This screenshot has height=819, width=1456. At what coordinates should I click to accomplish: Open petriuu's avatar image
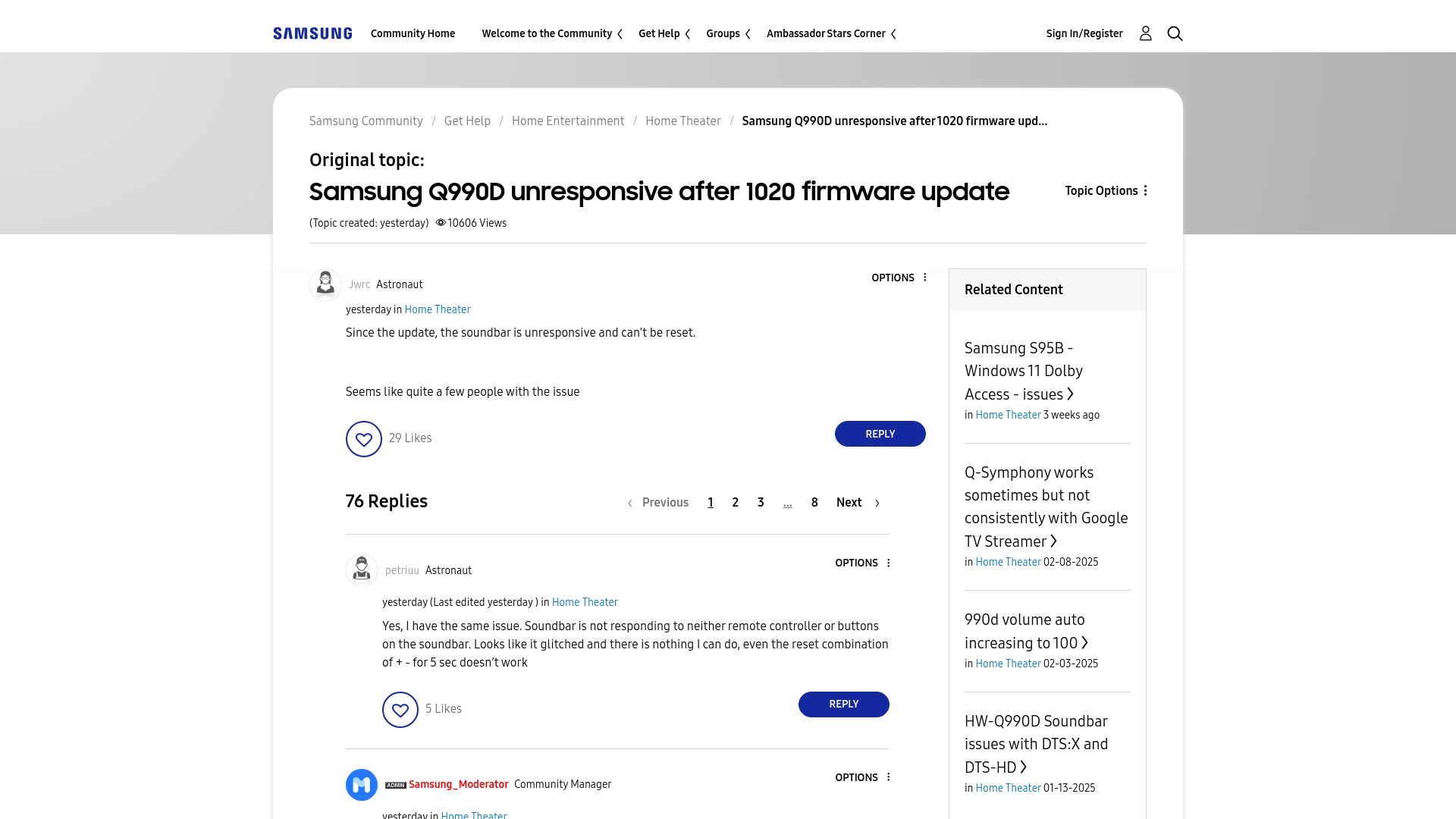coord(362,570)
